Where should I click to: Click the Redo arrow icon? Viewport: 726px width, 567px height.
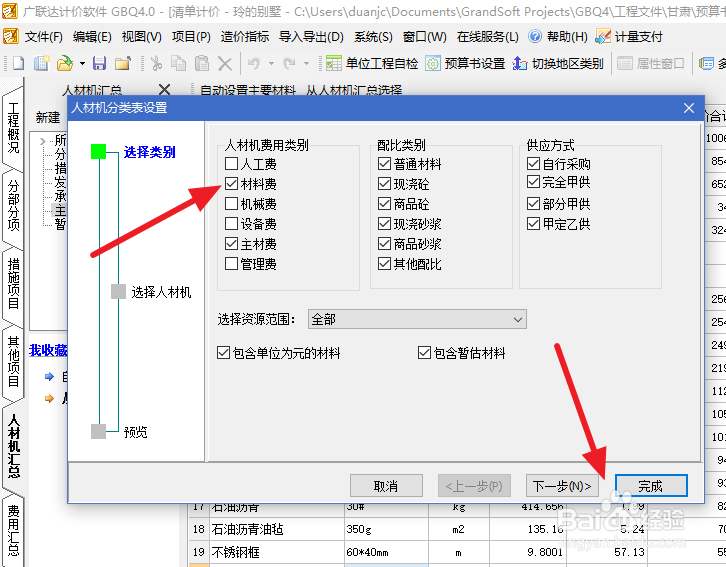point(289,63)
